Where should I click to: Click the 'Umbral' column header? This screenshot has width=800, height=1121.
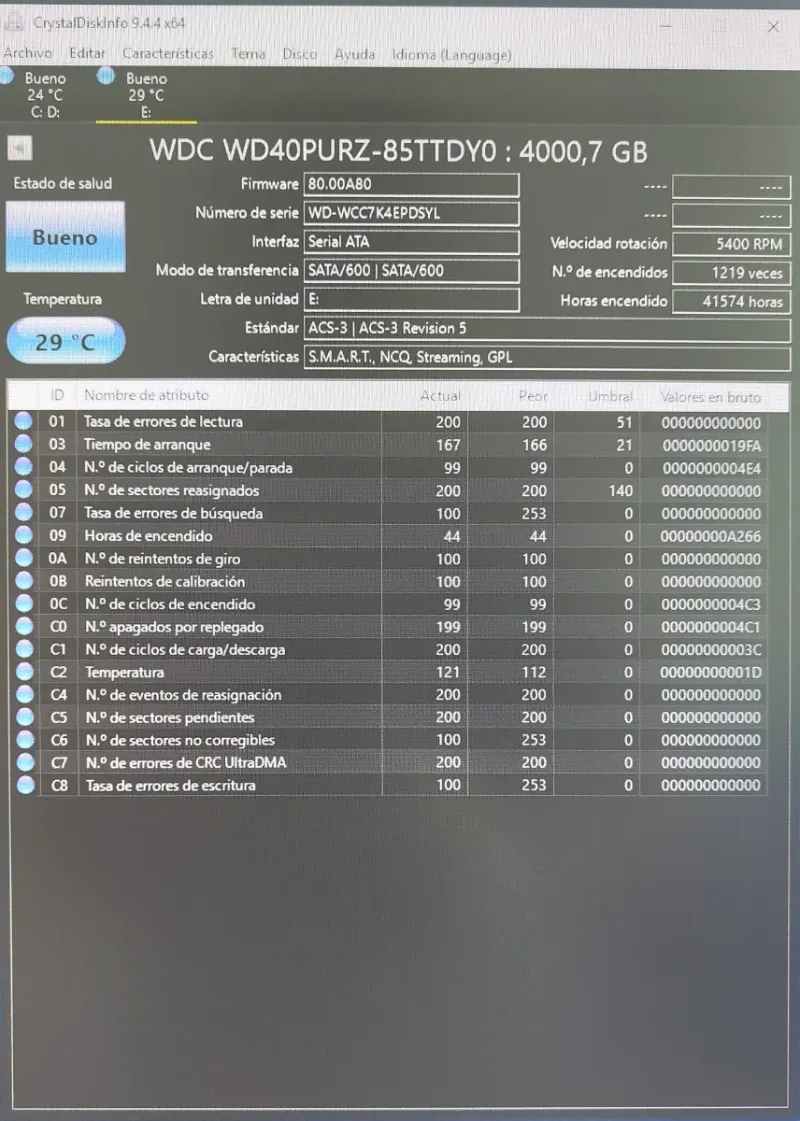[610, 396]
